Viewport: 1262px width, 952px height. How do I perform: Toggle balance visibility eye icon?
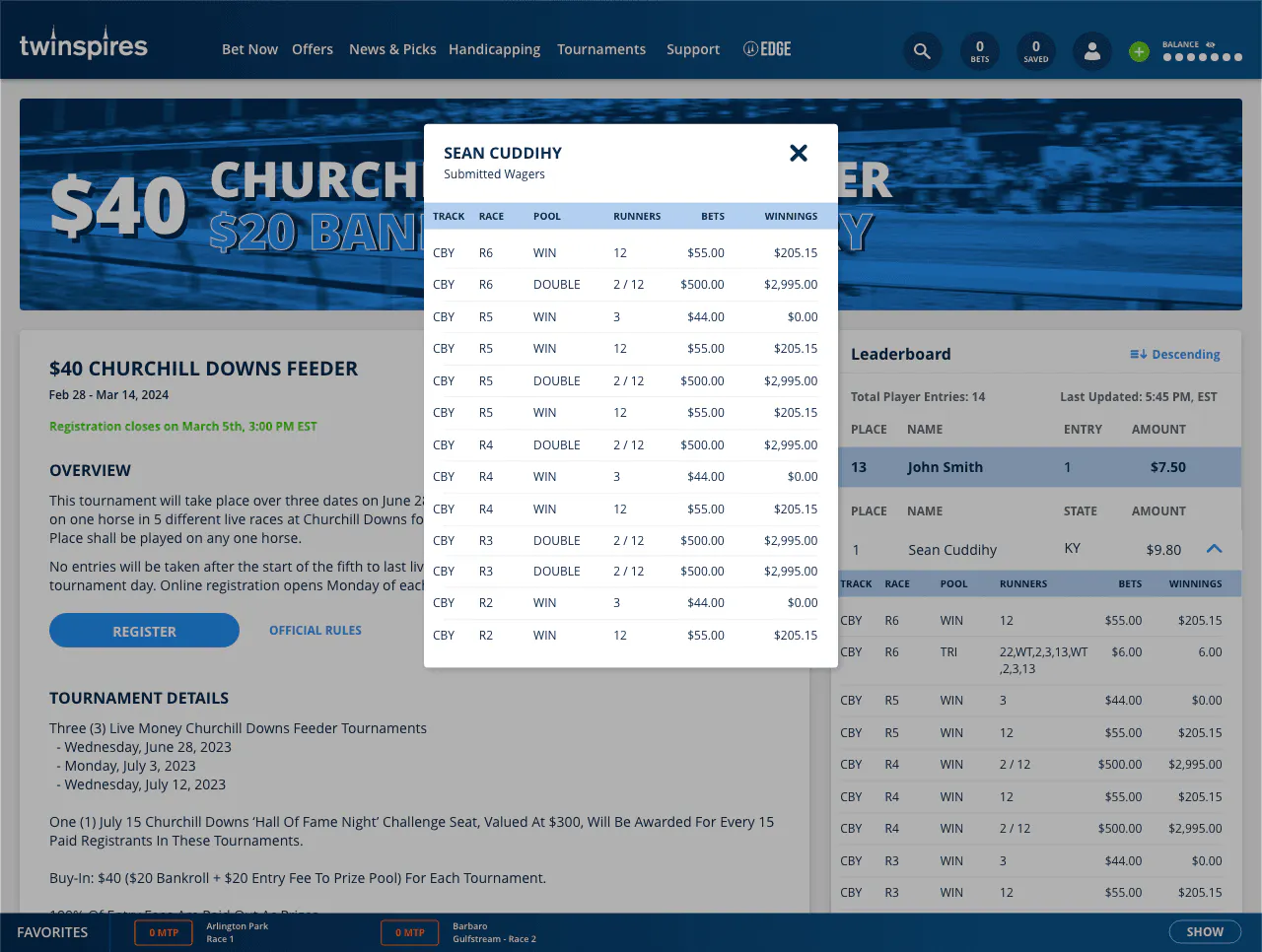point(1210,44)
